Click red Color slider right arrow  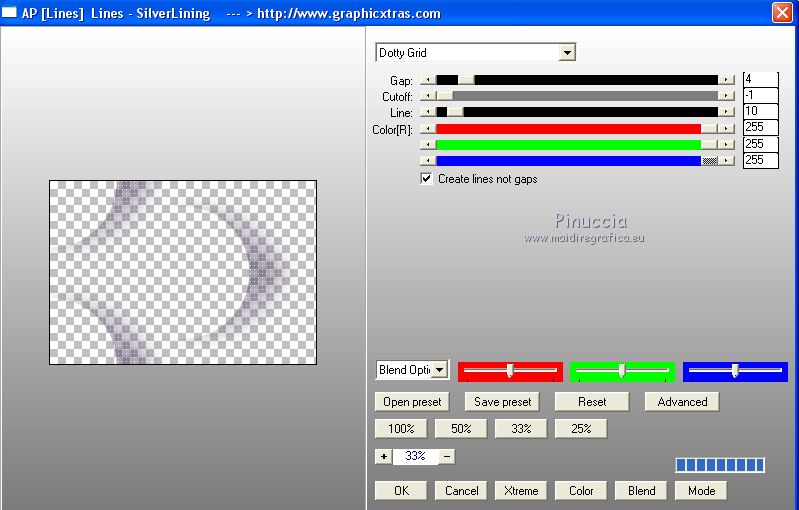click(x=726, y=129)
